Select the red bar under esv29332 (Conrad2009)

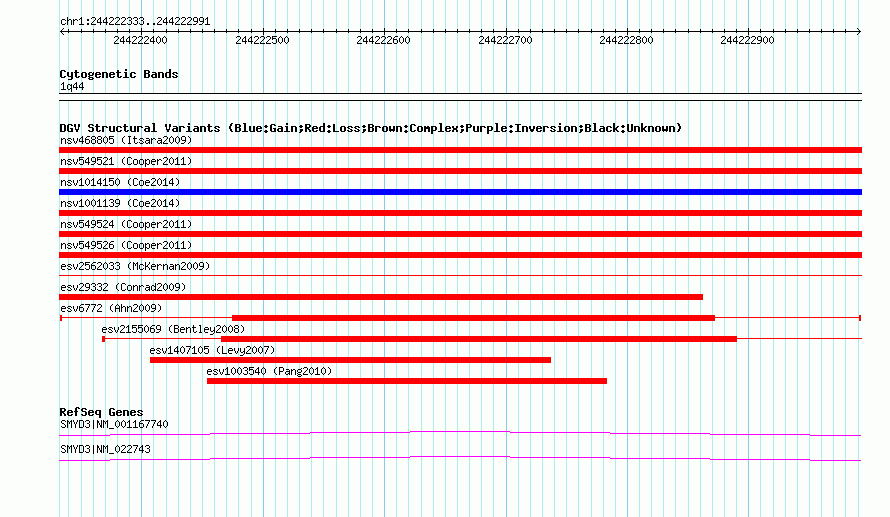[x=381, y=297]
